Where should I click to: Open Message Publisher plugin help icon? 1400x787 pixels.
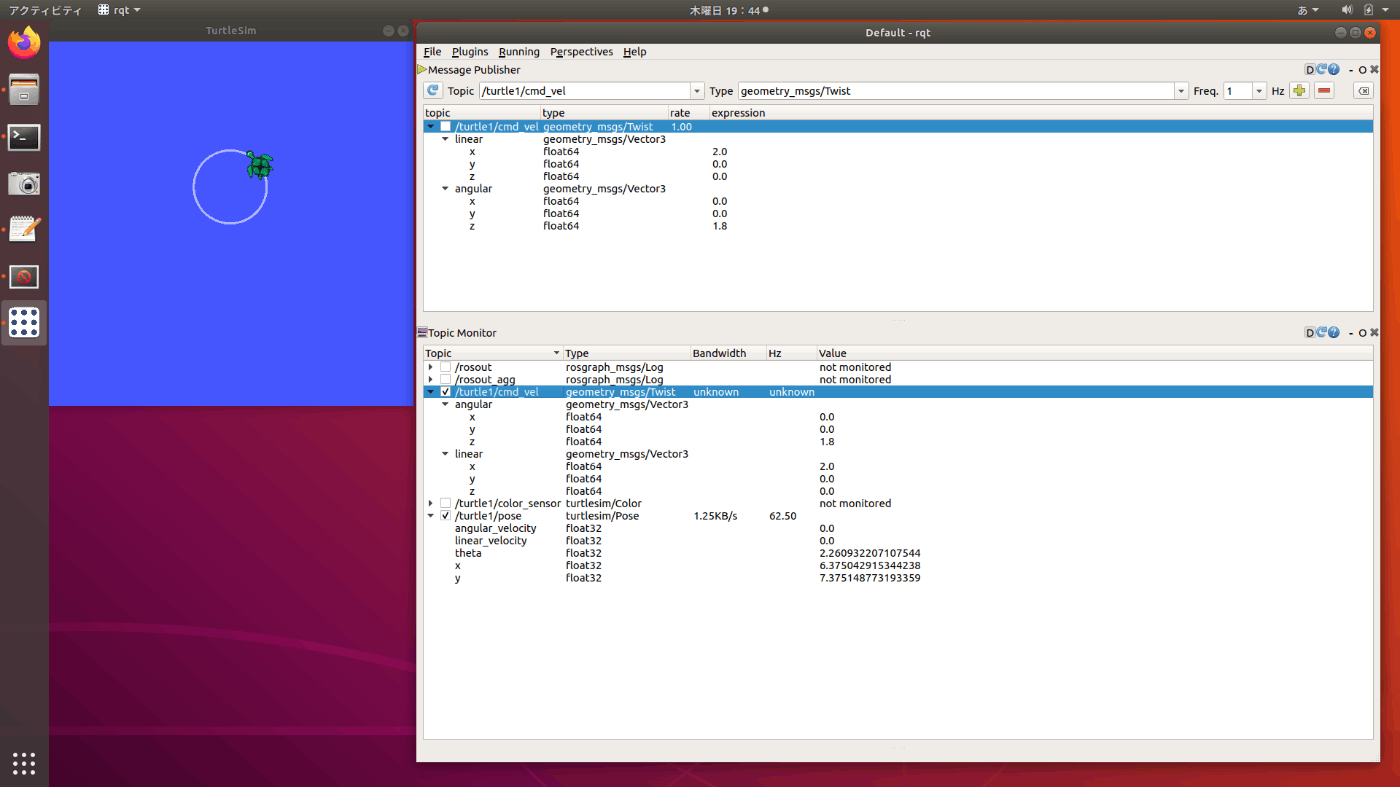point(1333,70)
